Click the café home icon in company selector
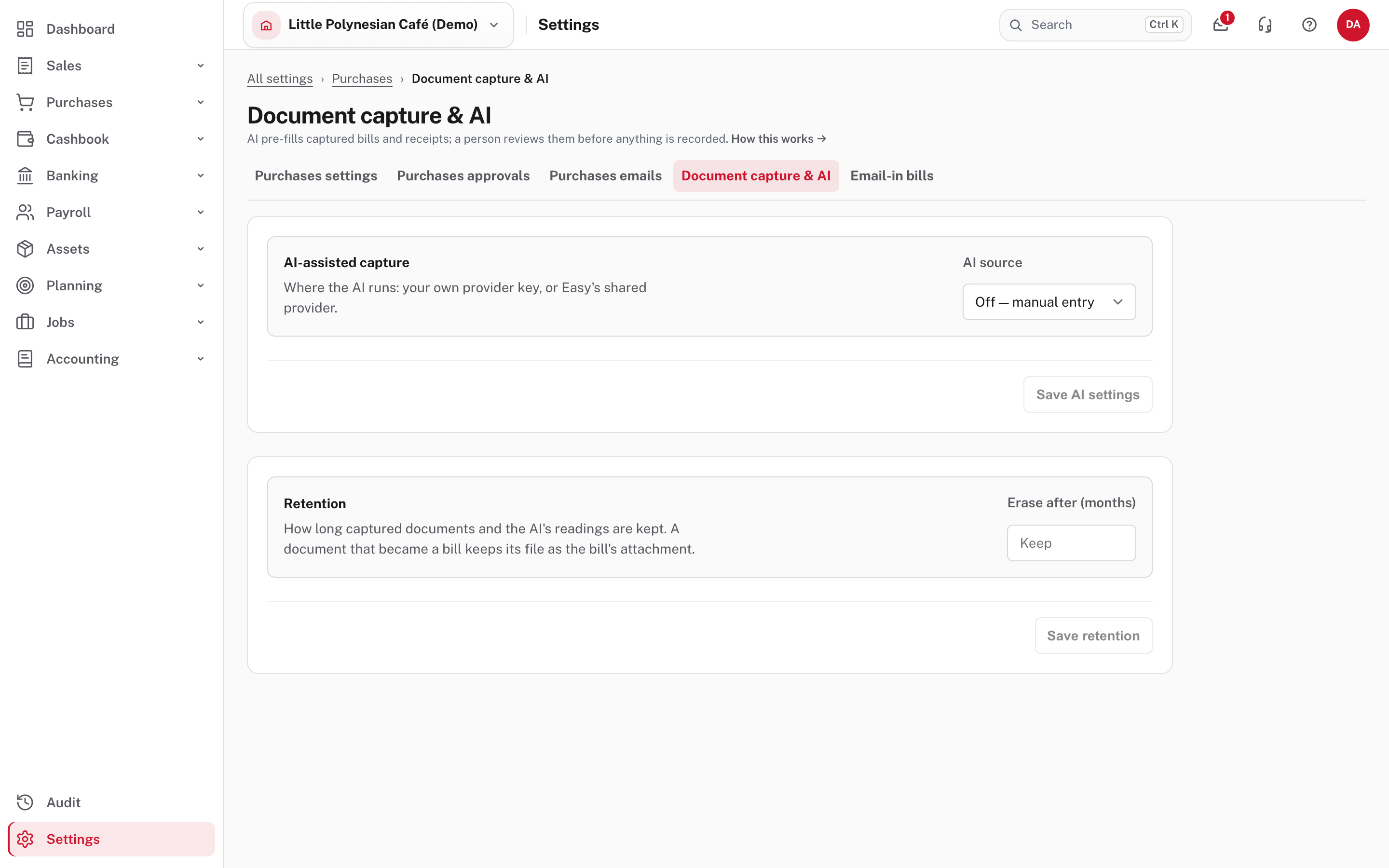 pyautogui.click(x=266, y=25)
